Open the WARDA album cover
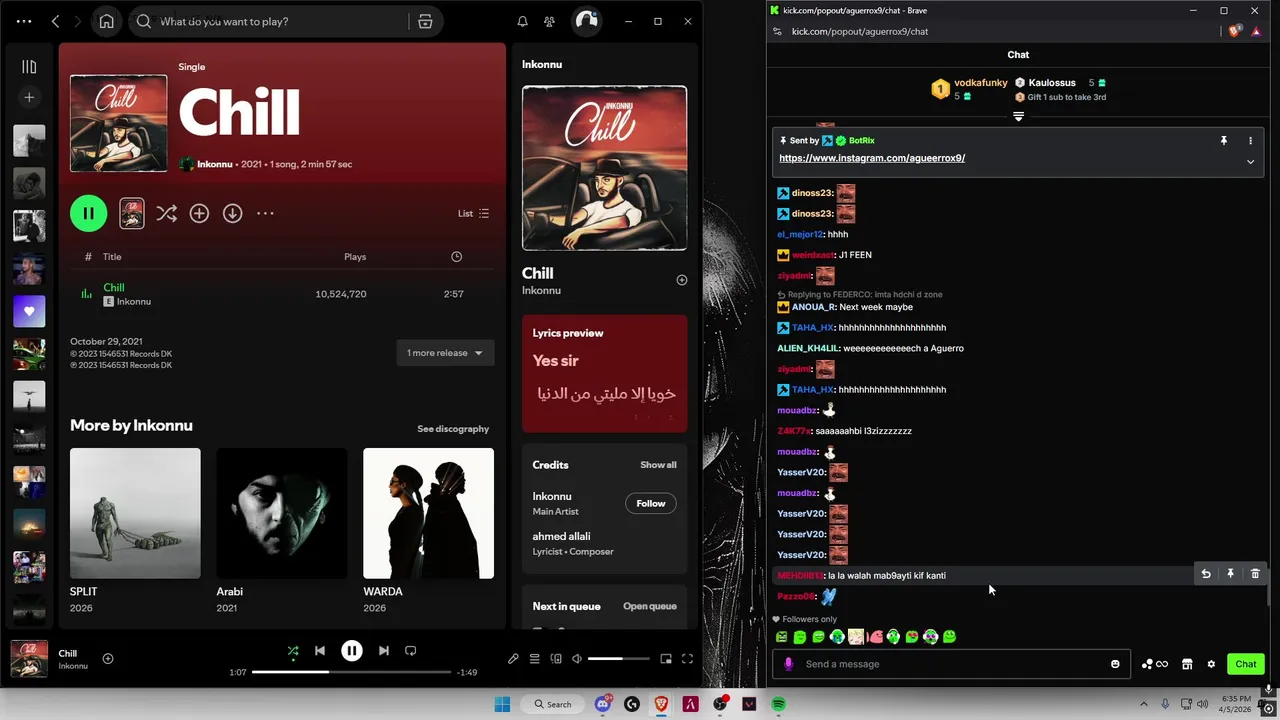Viewport: 1280px width, 720px height. (x=428, y=513)
